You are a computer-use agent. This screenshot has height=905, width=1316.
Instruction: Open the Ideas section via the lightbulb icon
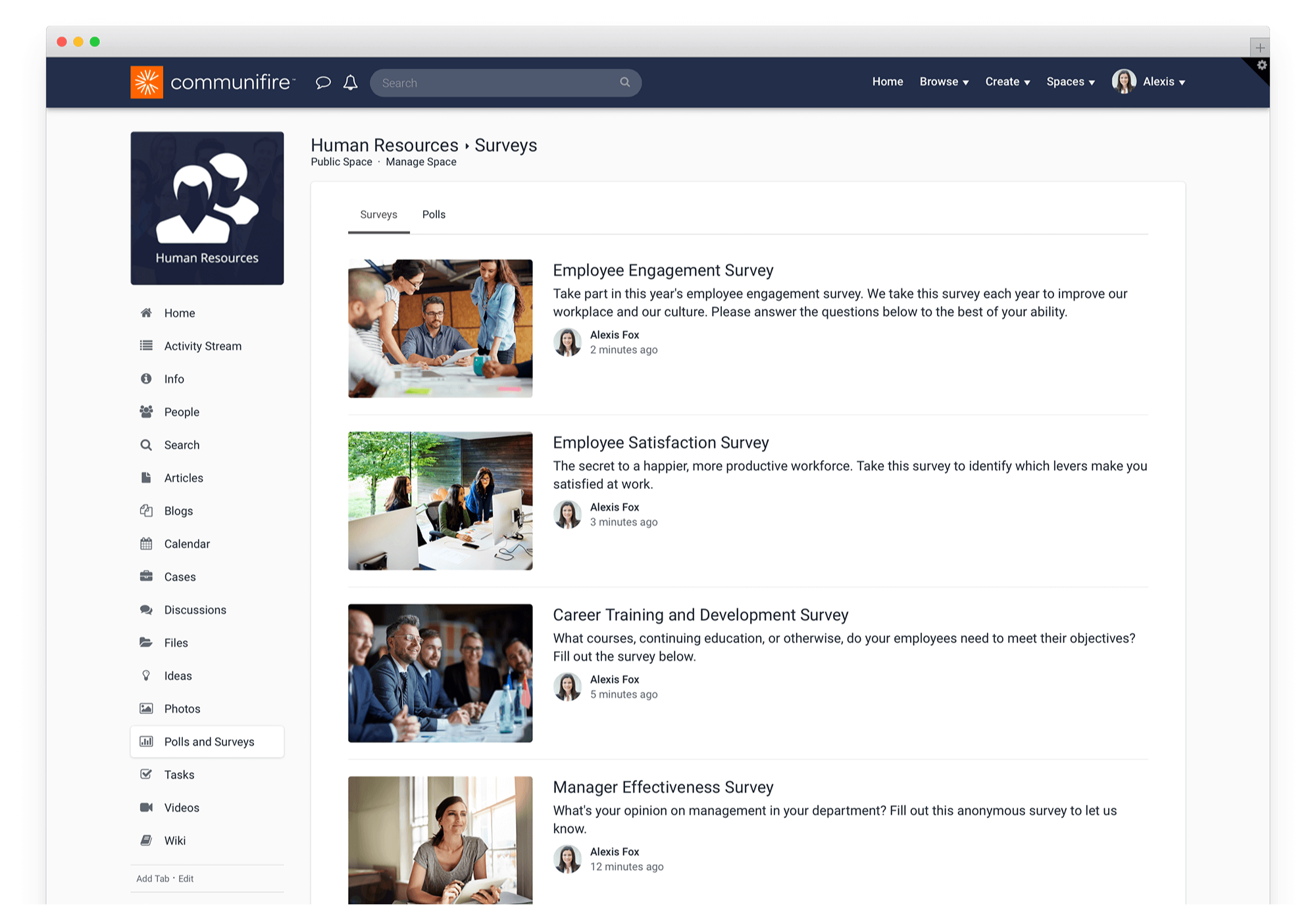coord(146,675)
